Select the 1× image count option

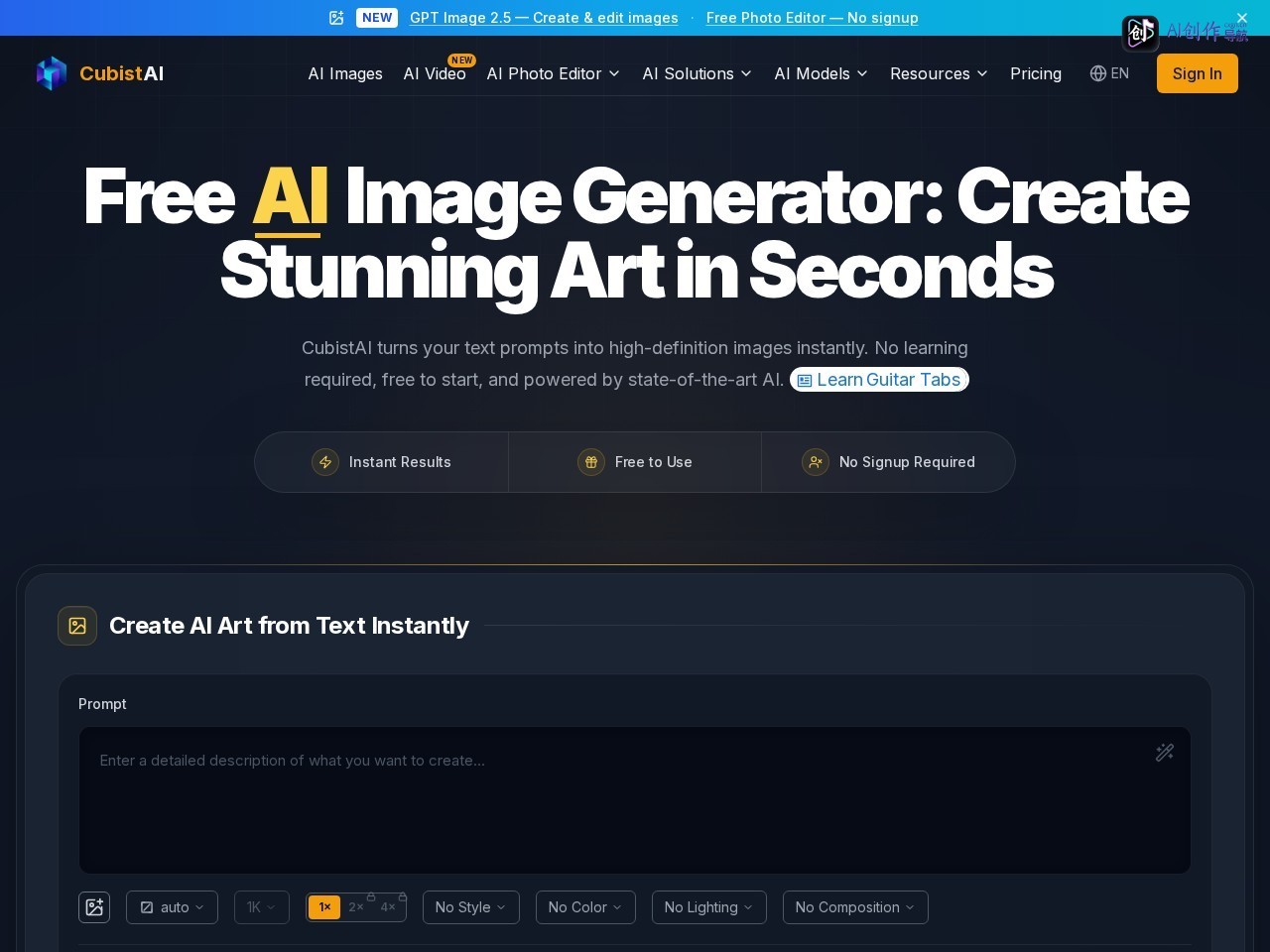(x=324, y=907)
